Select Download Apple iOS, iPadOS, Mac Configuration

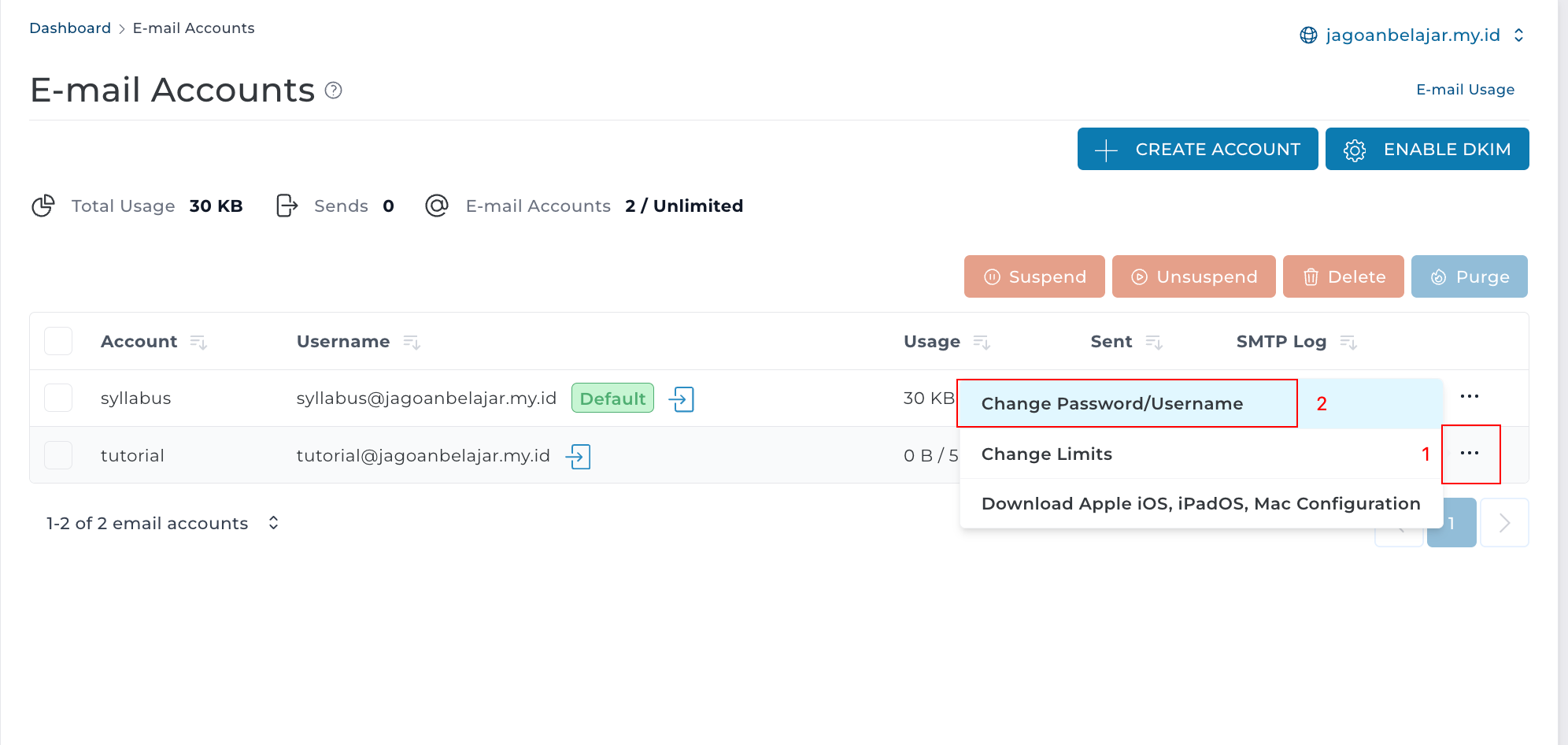(x=1201, y=503)
